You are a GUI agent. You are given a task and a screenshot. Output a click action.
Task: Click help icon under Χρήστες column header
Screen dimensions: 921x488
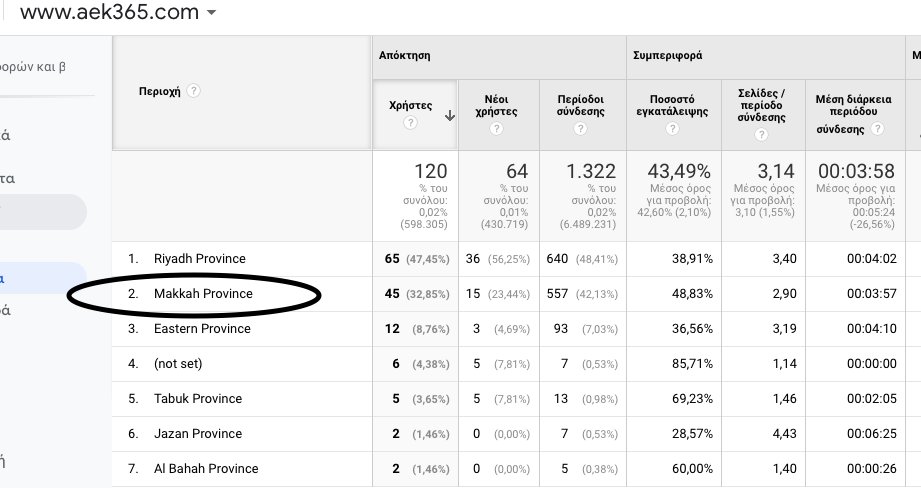pyautogui.click(x=409, y=124)
